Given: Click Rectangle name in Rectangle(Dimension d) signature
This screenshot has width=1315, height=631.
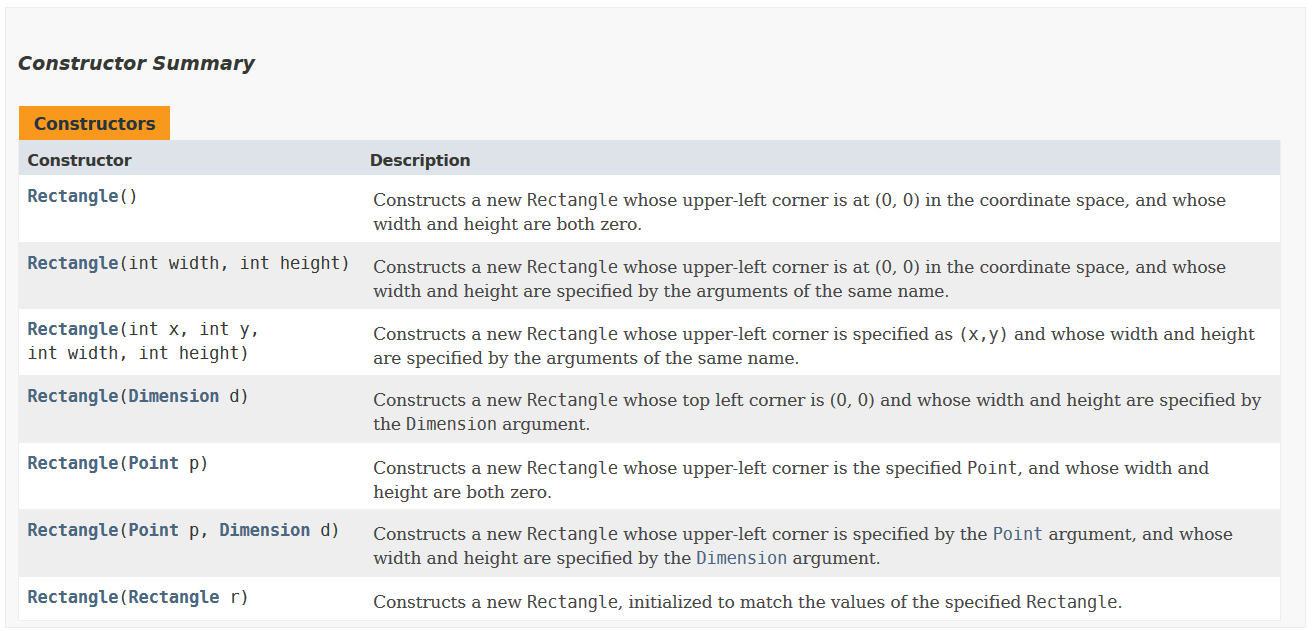Looking at the screenshot, I should (73, 397).
